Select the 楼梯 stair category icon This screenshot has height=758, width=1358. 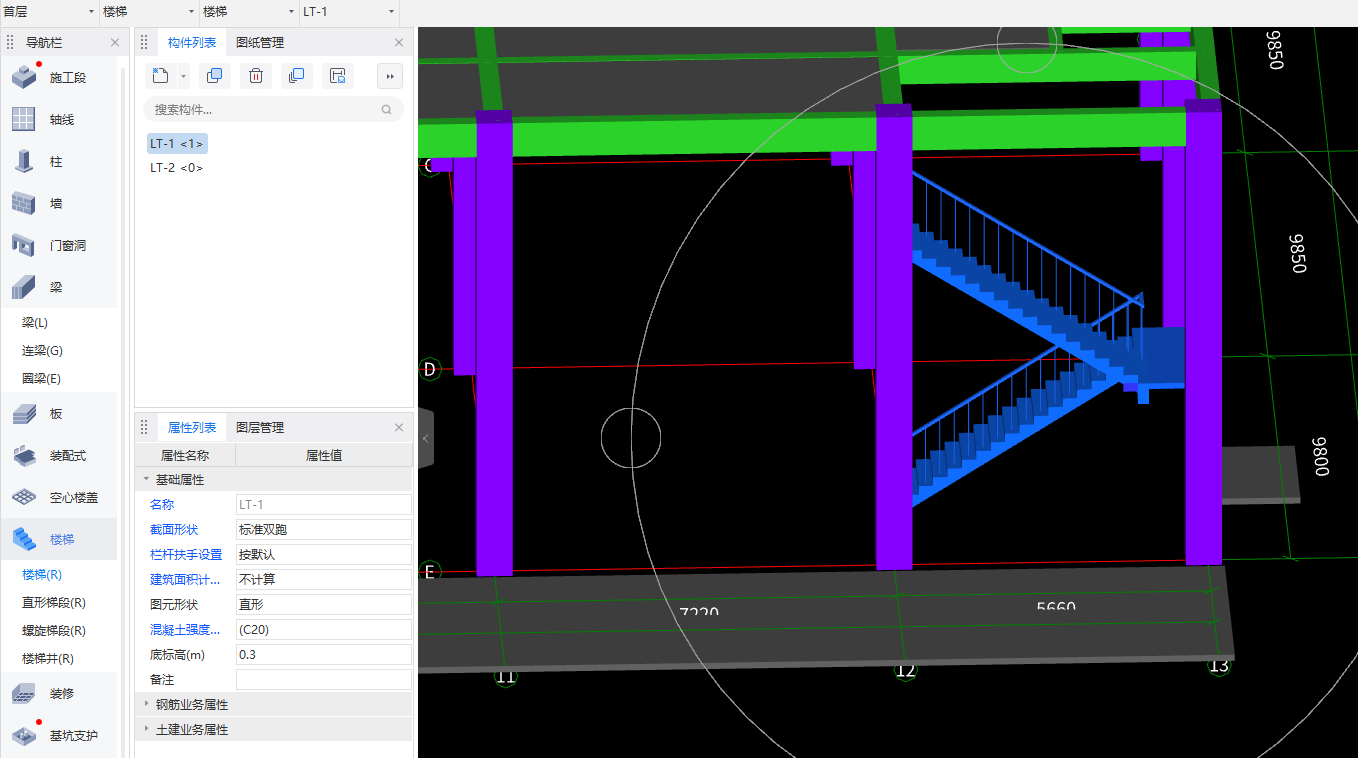[23, 539]
